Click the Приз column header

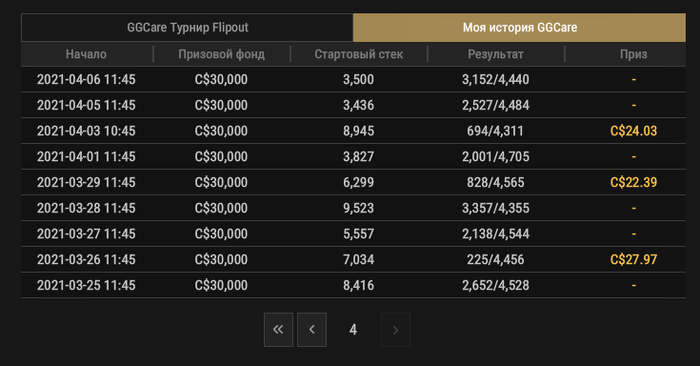tap(633, 54)
